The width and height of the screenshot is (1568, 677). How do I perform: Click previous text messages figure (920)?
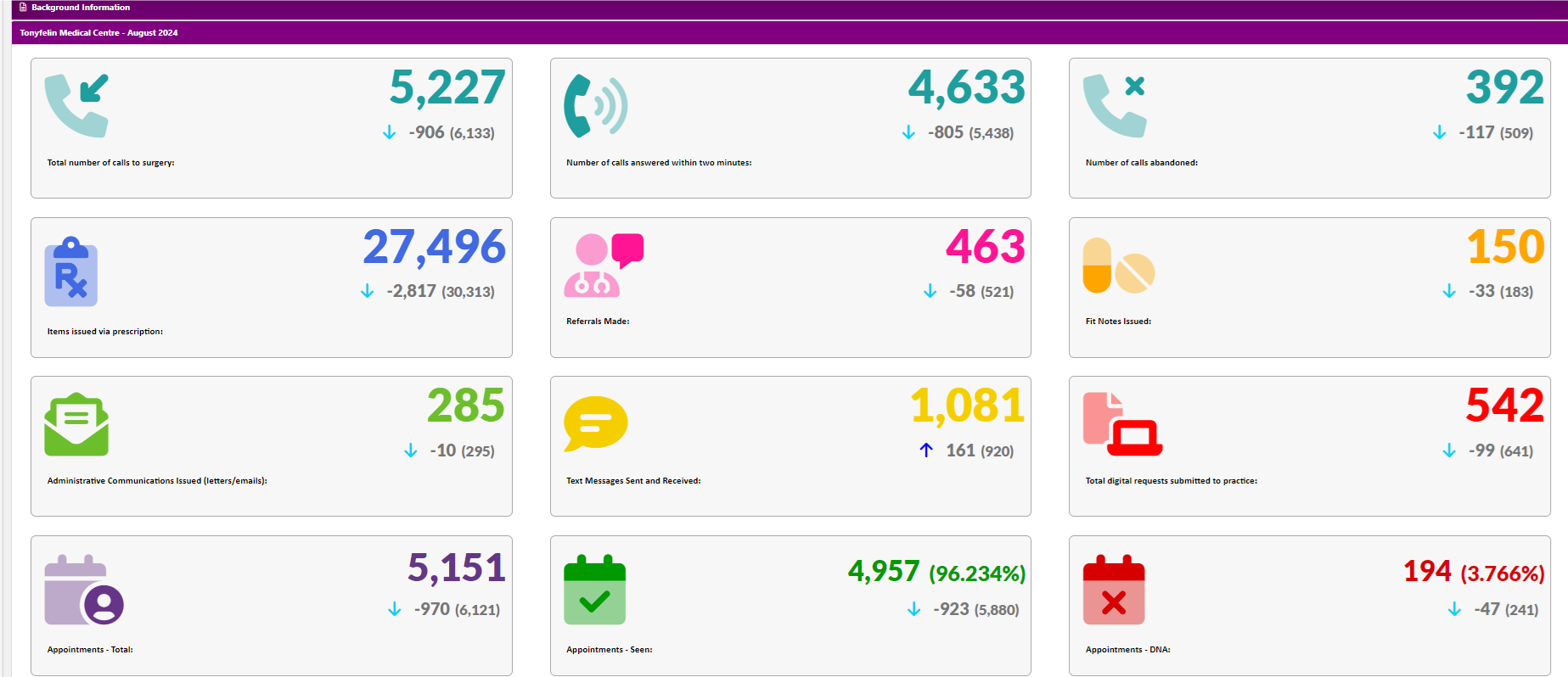[998, 451]
